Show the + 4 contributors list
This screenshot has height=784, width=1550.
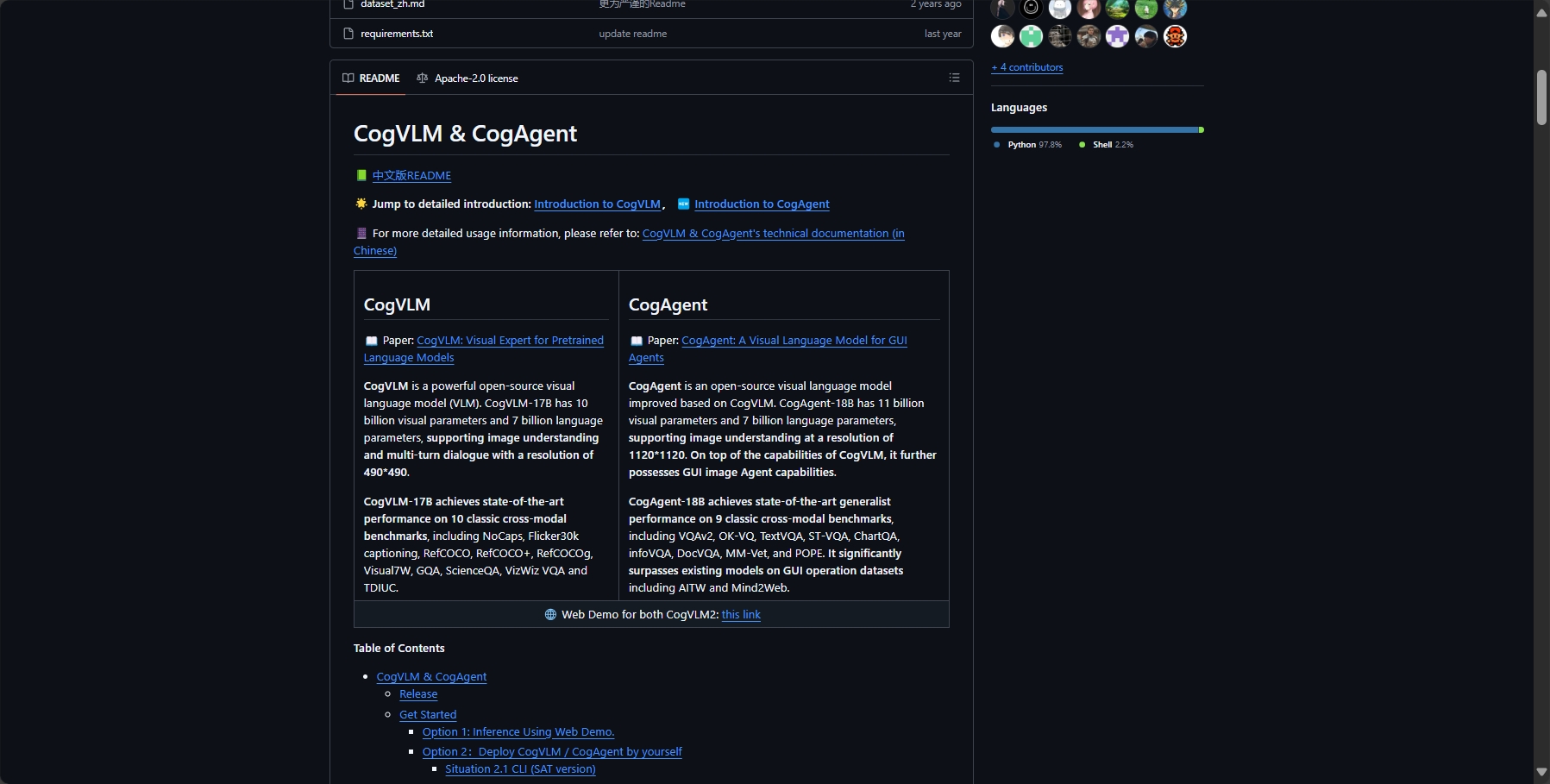[1026, 67]
